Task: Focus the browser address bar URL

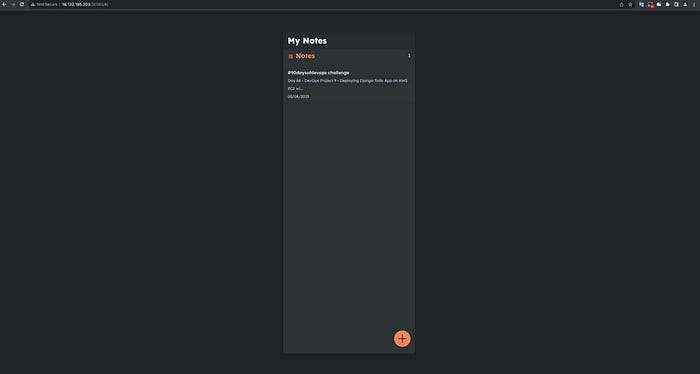Action: coord(85,4)
